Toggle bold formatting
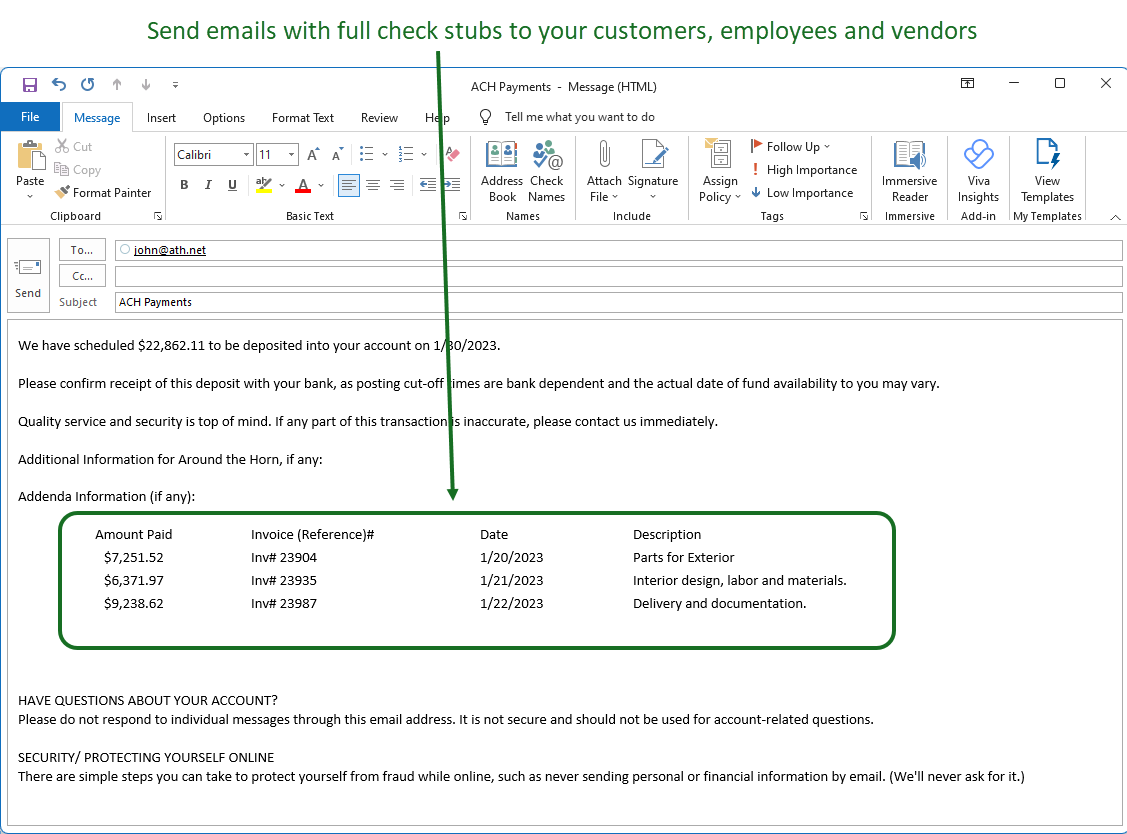 (x=184, y=185)
